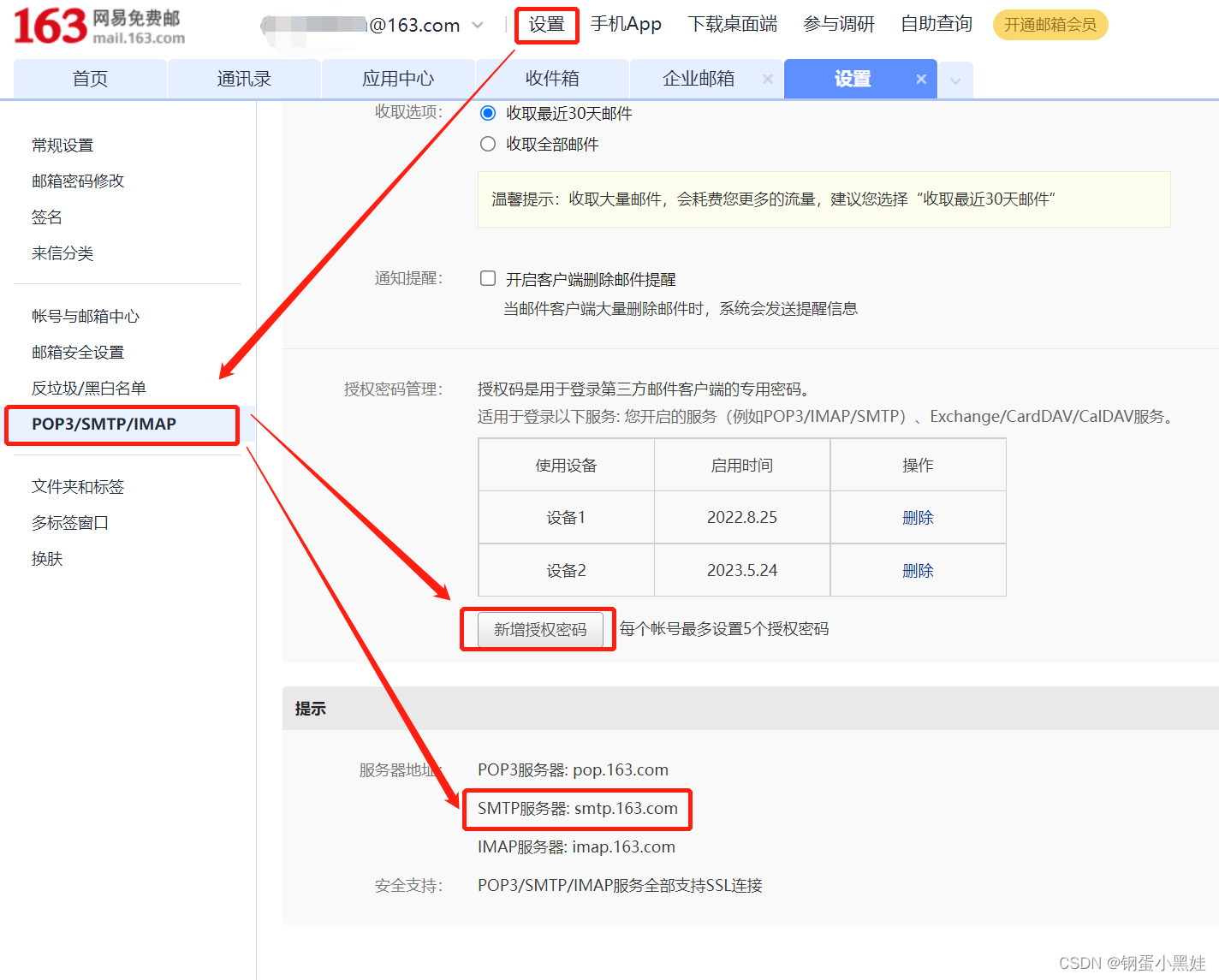Viewport: 1219px width, 980px height.
Task: Switch to the 应用中心 tab
Action: 398,79
